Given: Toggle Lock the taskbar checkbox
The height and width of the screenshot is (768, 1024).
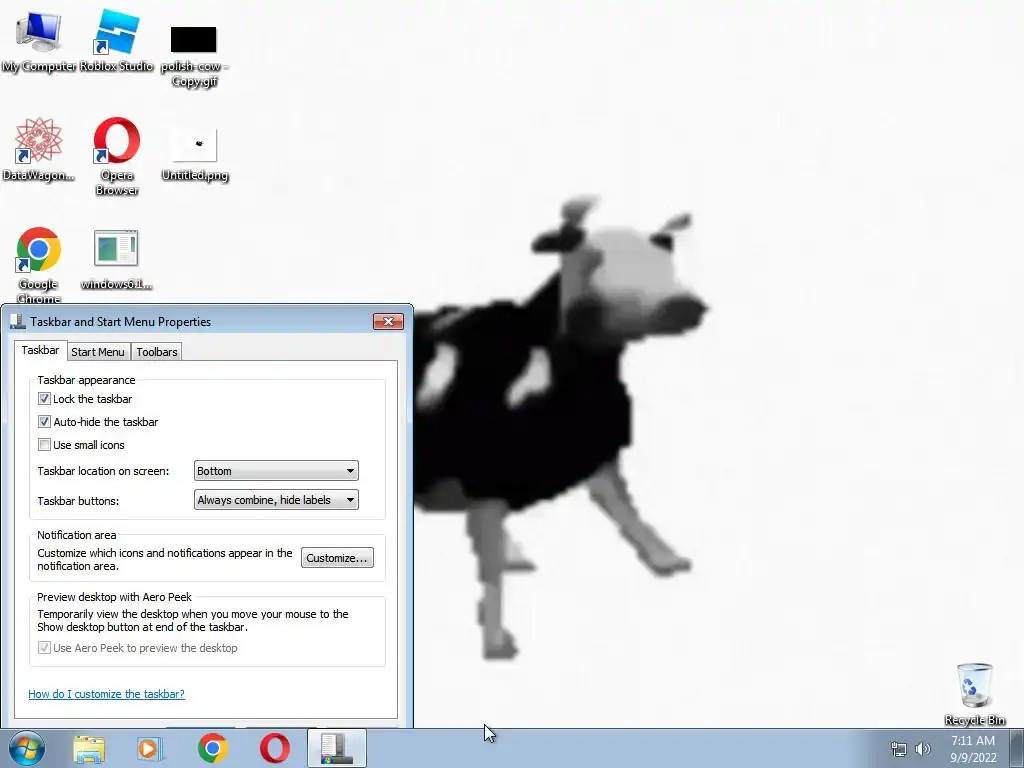Looking at the screenshot, I should click(x=44, y=398).
